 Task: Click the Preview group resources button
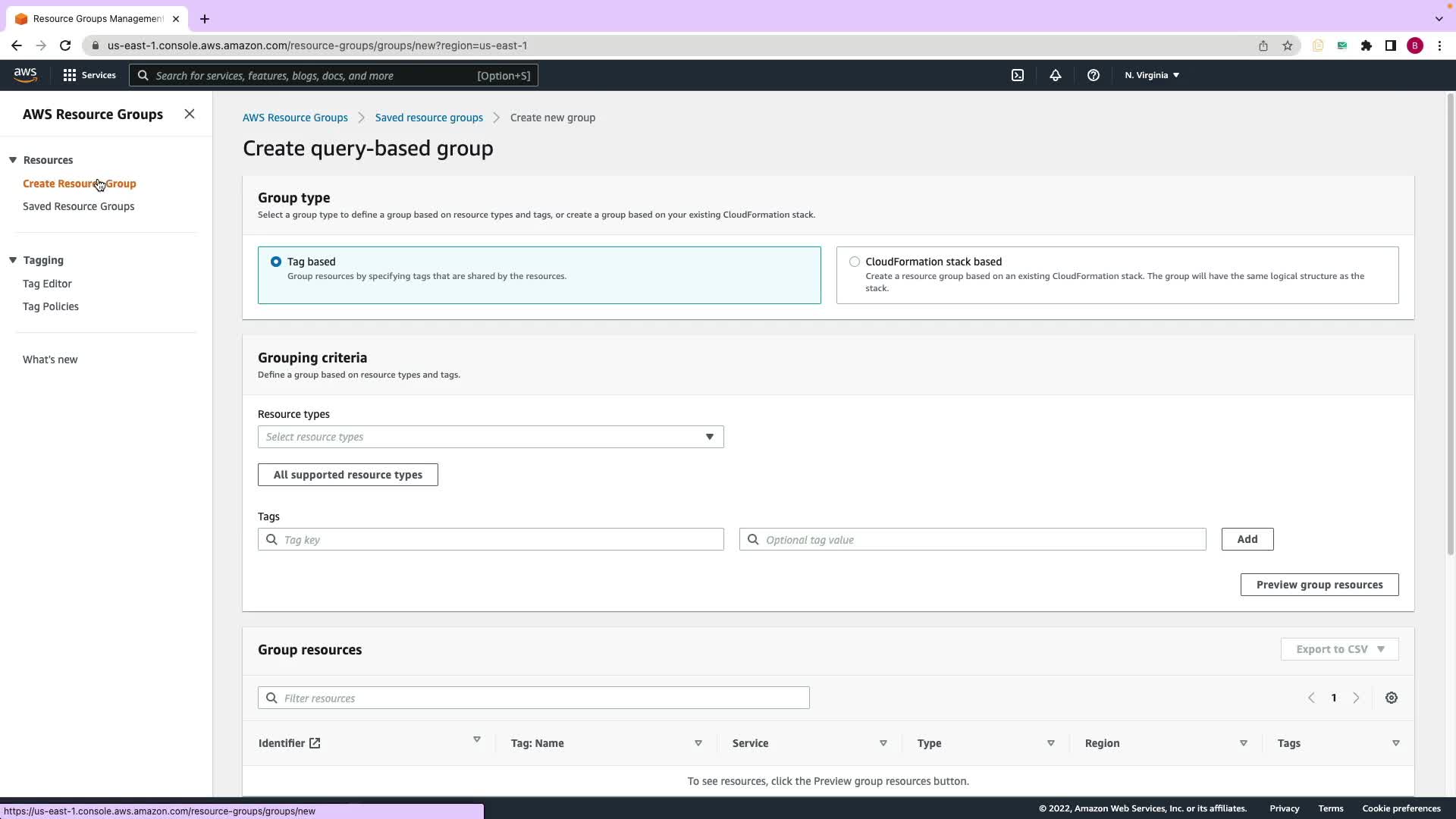click(1319, 585)
